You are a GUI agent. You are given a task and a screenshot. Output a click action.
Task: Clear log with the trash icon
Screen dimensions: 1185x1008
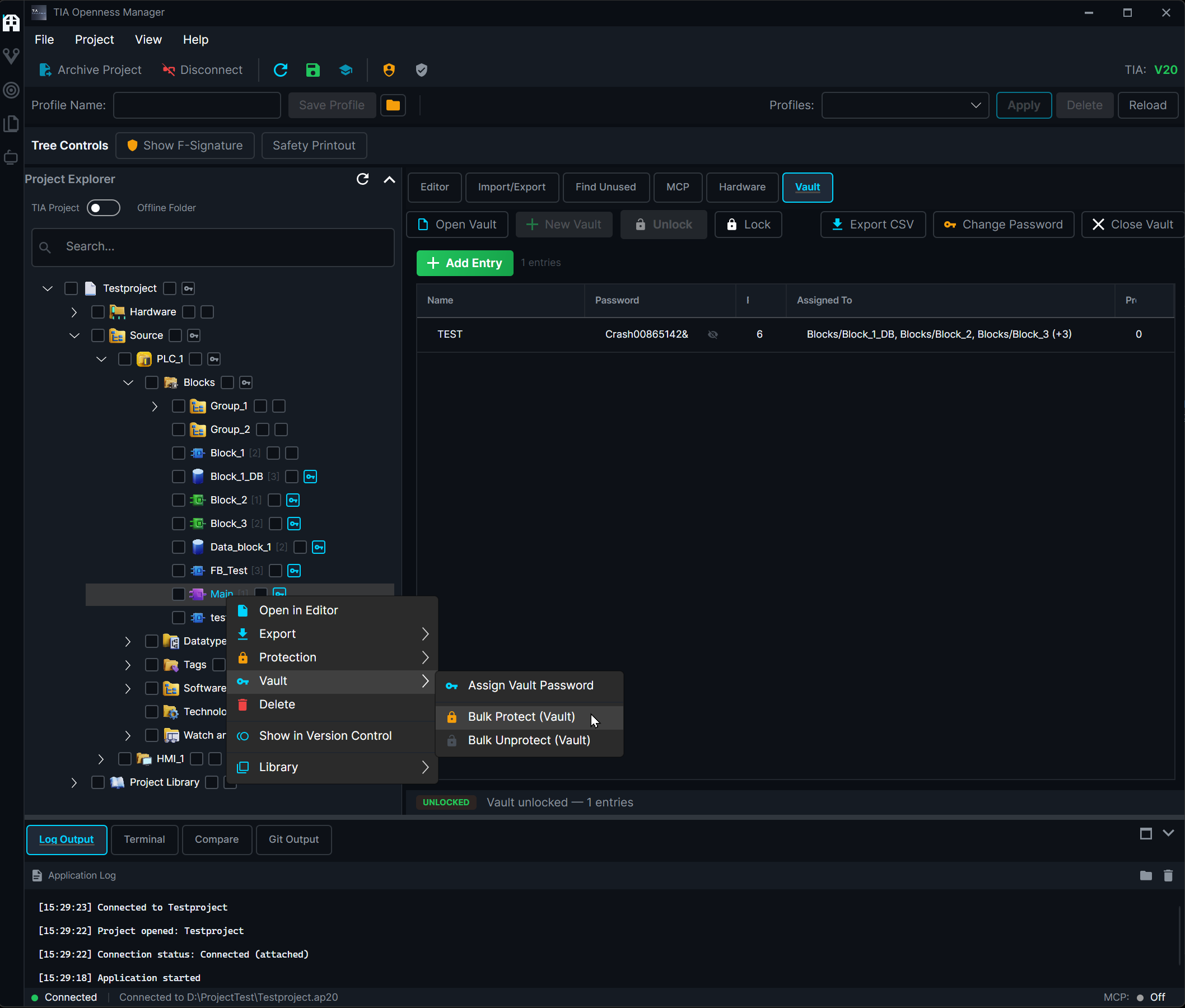[1168, 875]
